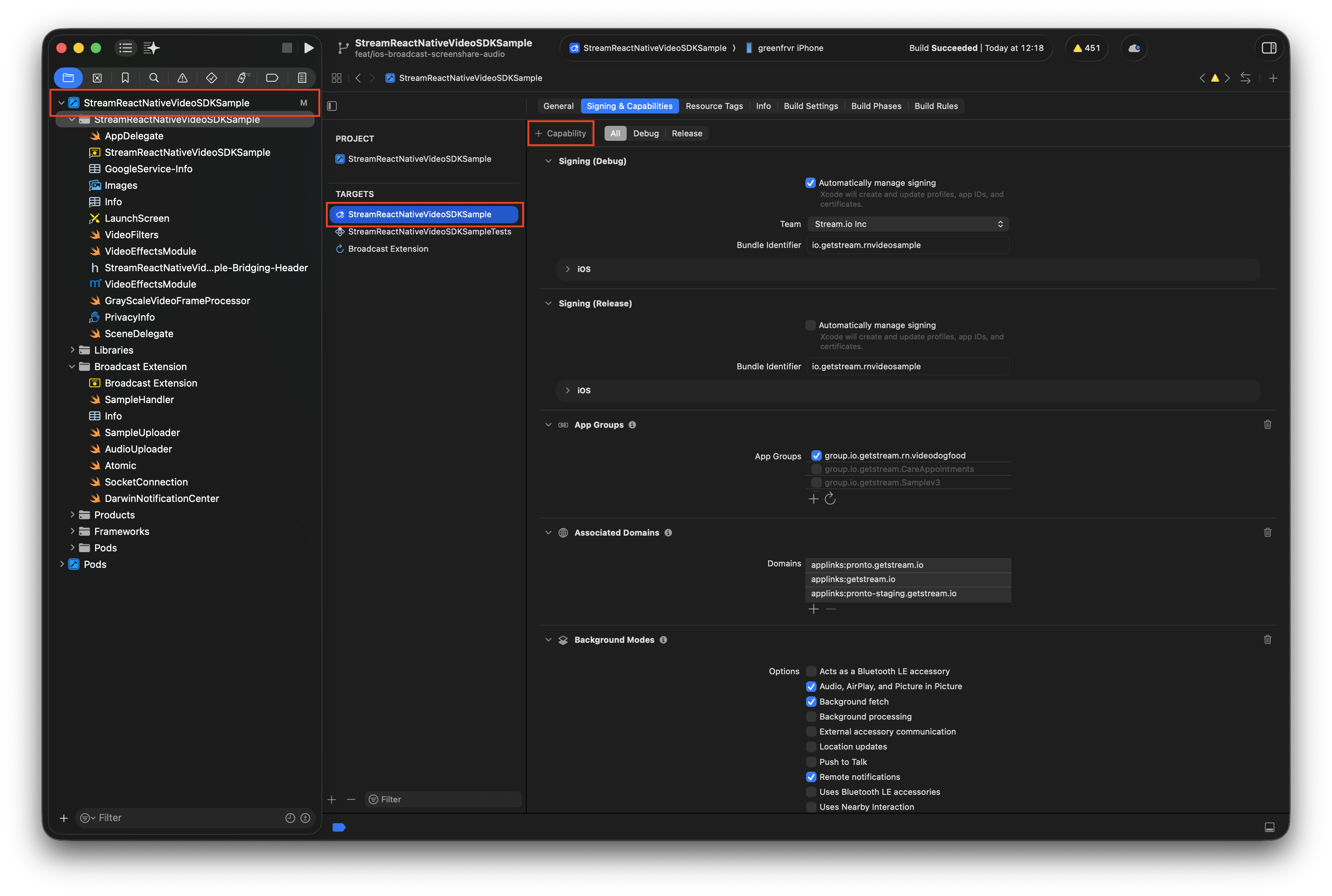The height and width of the screenshot is (896, 1332).
Task: Refresh the App Groups list
Action: pos(830,499)
